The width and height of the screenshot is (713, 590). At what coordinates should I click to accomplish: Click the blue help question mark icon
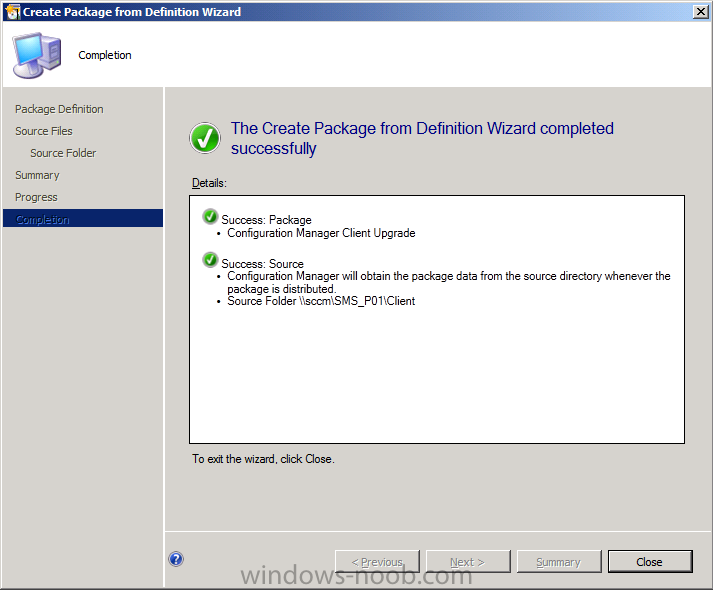[176, 559]
